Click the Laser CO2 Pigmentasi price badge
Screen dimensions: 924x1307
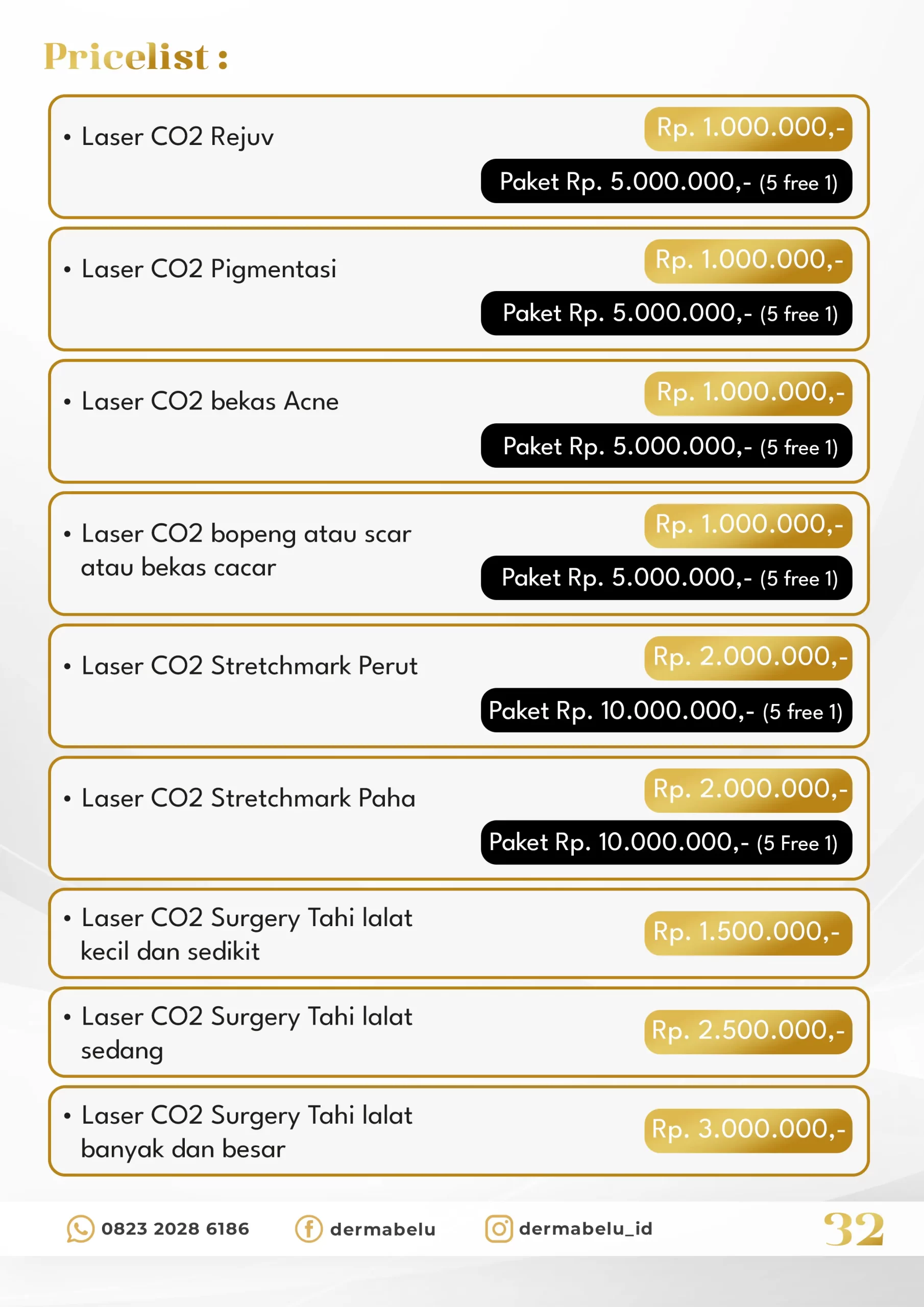click(x=748, y=261)
